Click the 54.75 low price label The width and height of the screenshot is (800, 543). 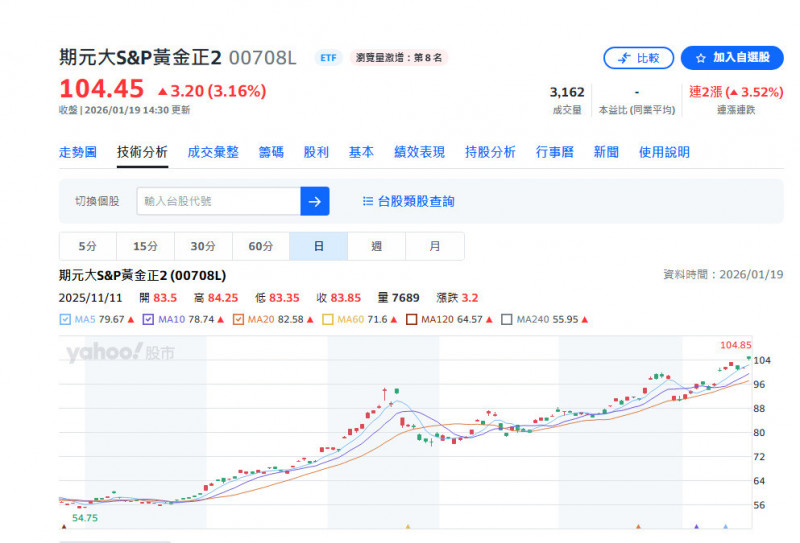point(85,518)
